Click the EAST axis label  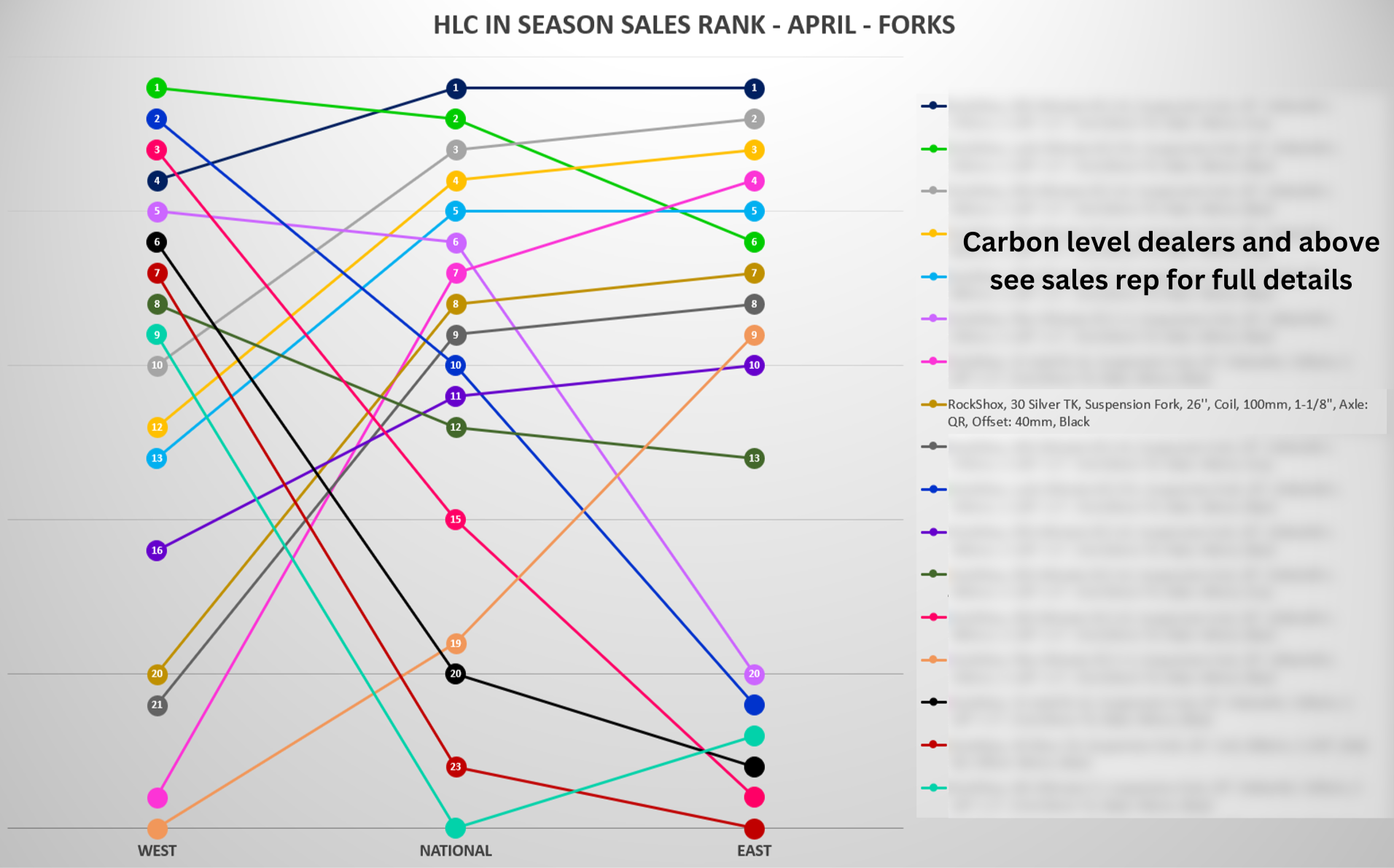coord(754,851)
